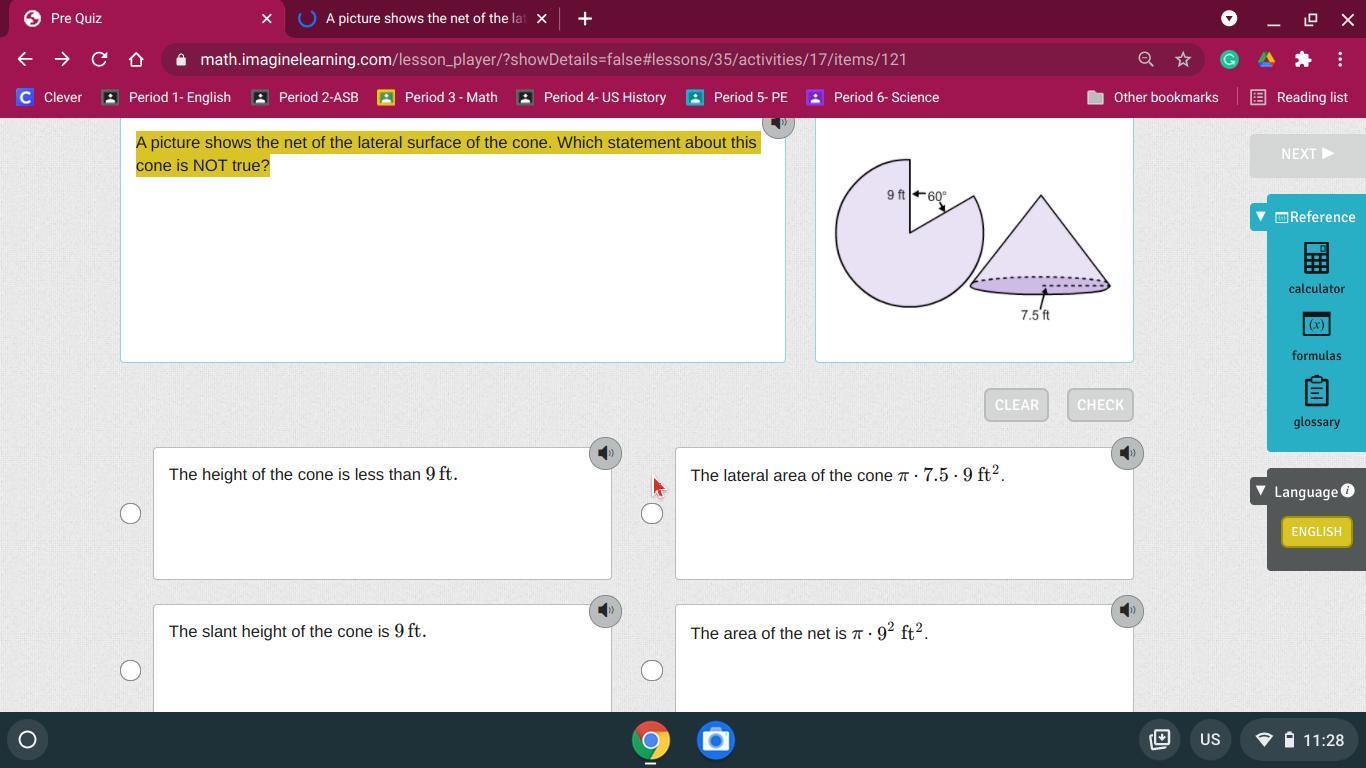Click the highlighted question text
Screen dimensions: 1366x768
[x=446, y=154]
